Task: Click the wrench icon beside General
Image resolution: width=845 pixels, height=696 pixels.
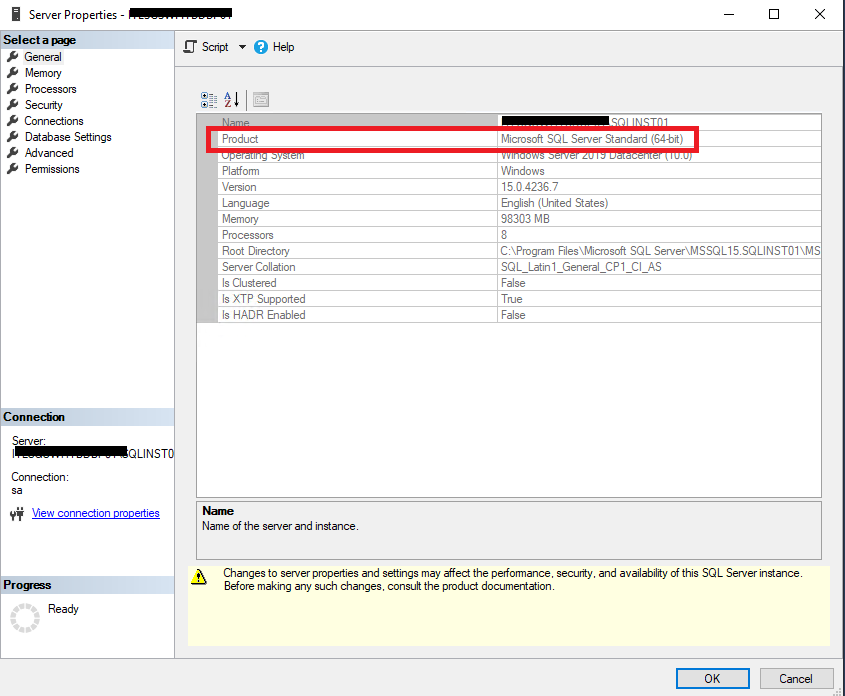Action: pos(13,57)
